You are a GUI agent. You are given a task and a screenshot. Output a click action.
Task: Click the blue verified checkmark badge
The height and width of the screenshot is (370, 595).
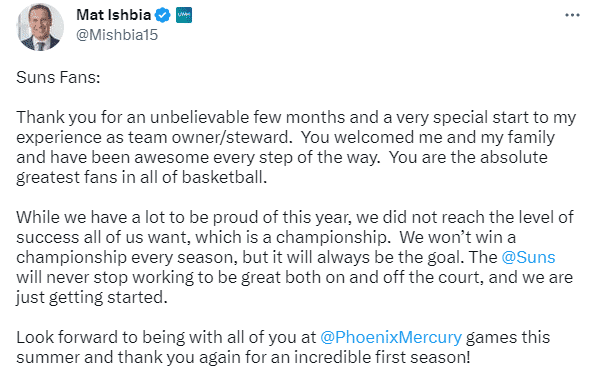[163, 15]
